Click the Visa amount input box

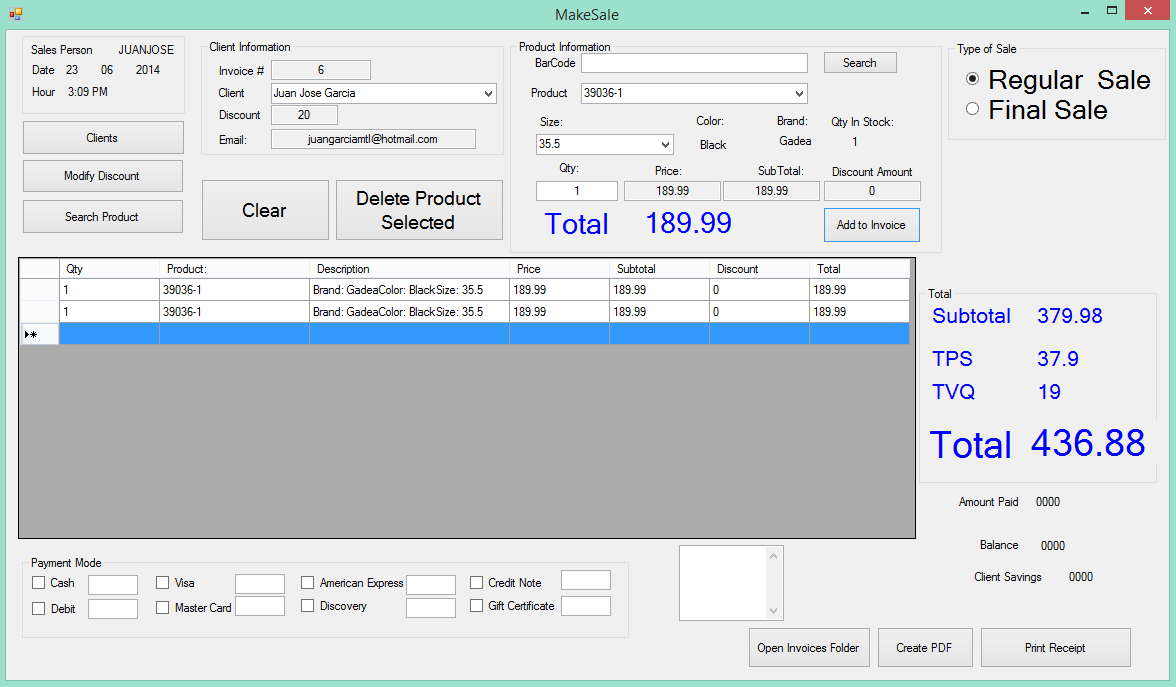(x=260, y=584)
